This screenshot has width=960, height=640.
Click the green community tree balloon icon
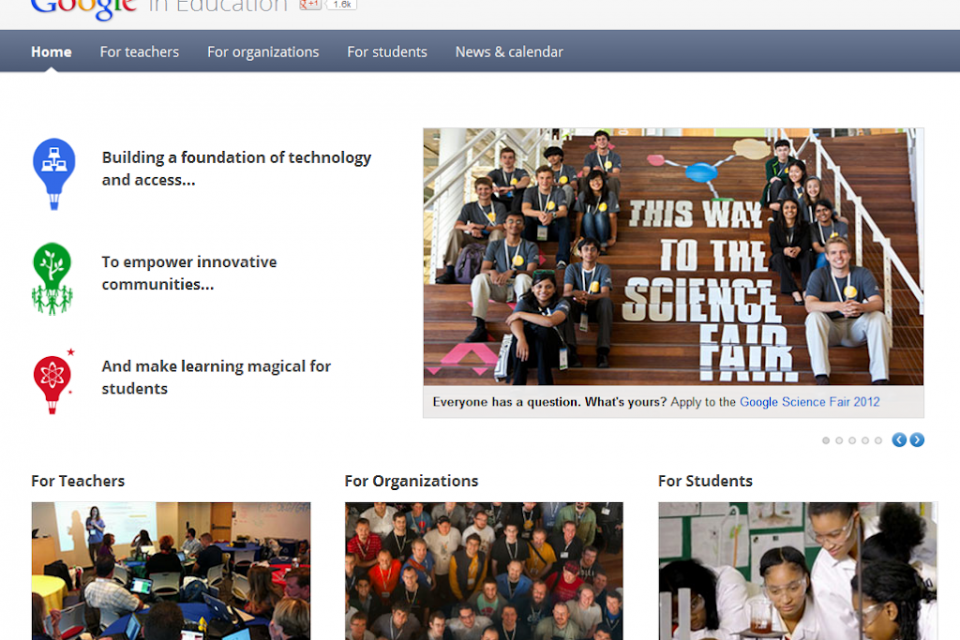pyautogui.click(x=52, y=278)
